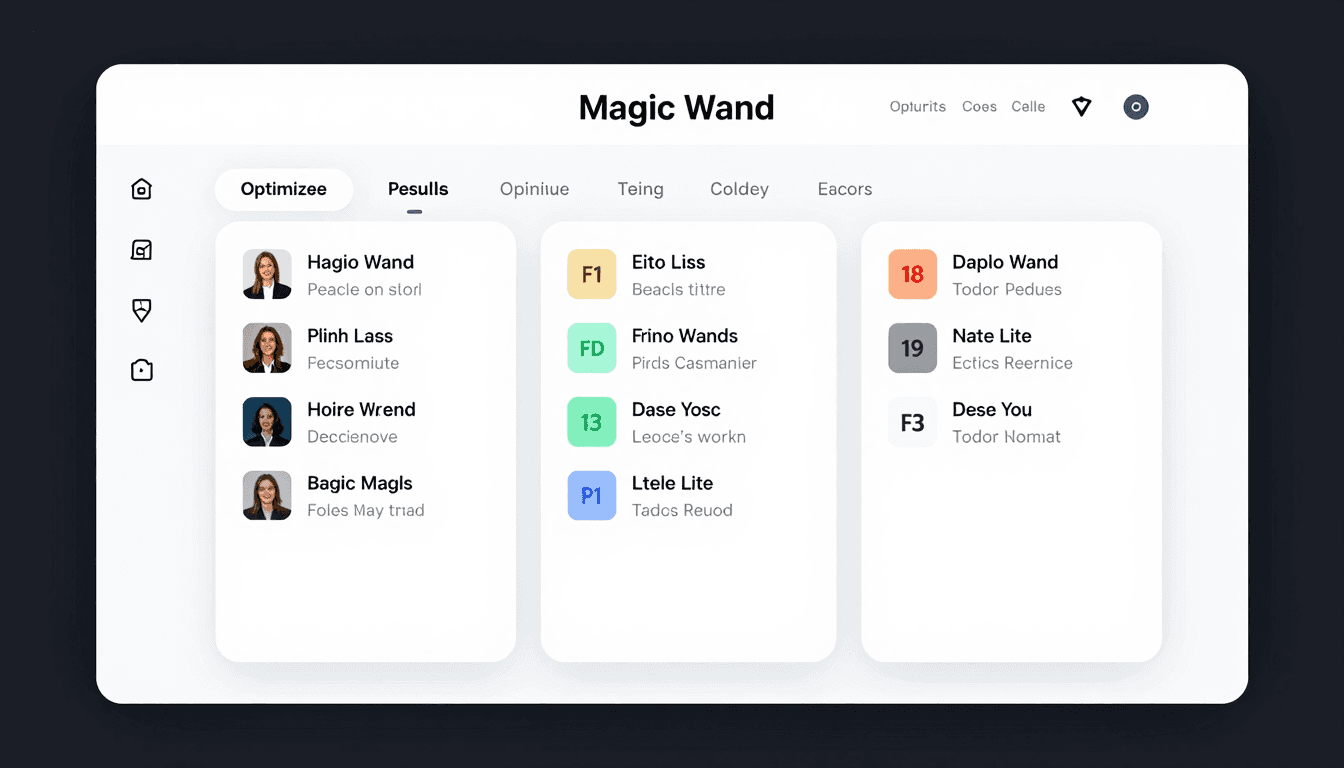Click the 'Leoce's workn' subtitle
Viewport: 1344px width, 768px height.
[x=689, y=437]
